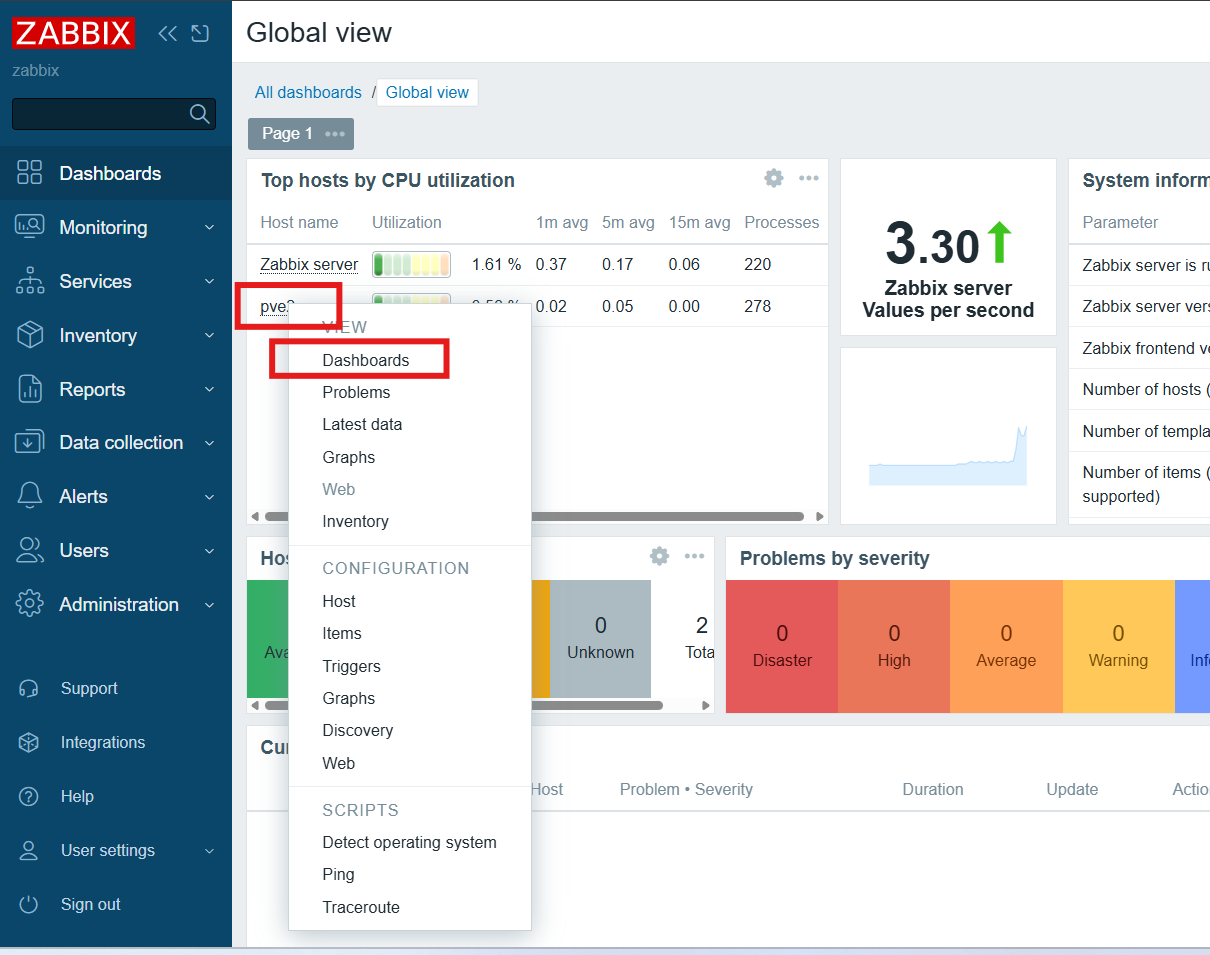Click the search magnifier icon
Image resolution: width=1210 pixels, height=955 pixels.
(199, 114)
